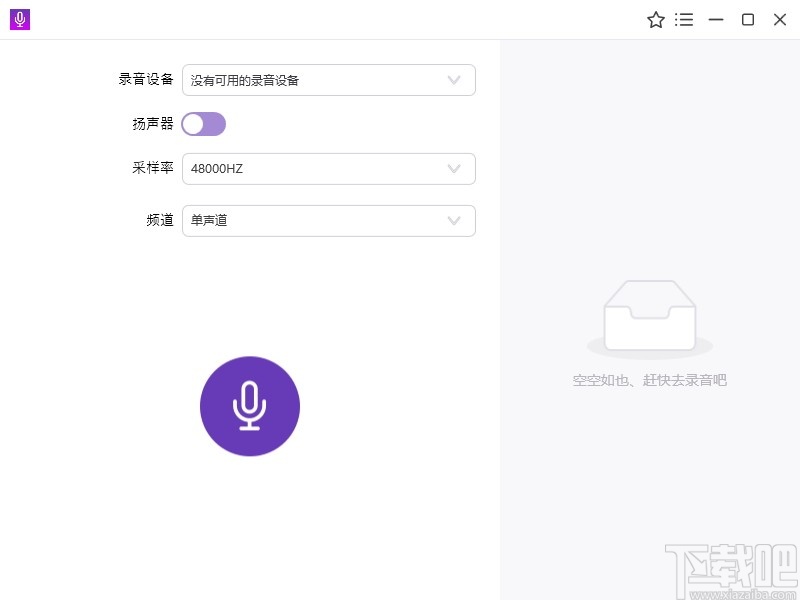Open the recordings list icon in the title bar
Screen dimensions: 800x600
pos(684,19)
